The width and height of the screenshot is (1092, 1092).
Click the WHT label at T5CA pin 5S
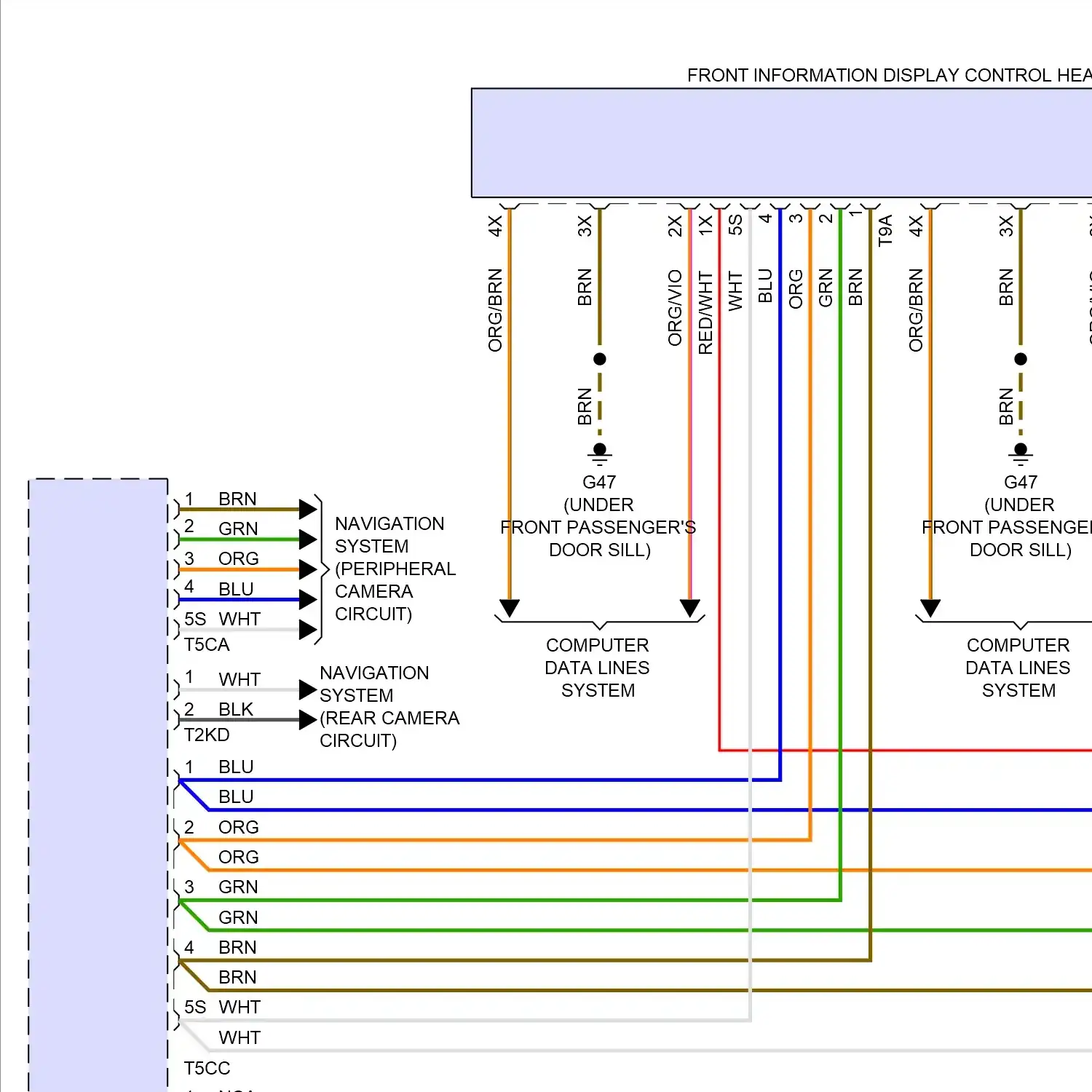pyautogui.click(x=240, y=619)
